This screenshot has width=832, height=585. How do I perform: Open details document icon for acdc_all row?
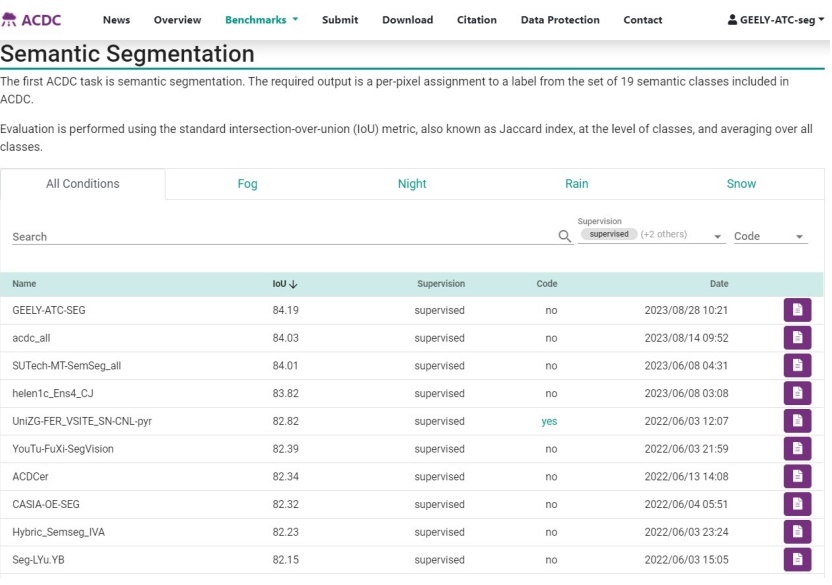pyautogui.click(x=797, y=338)
